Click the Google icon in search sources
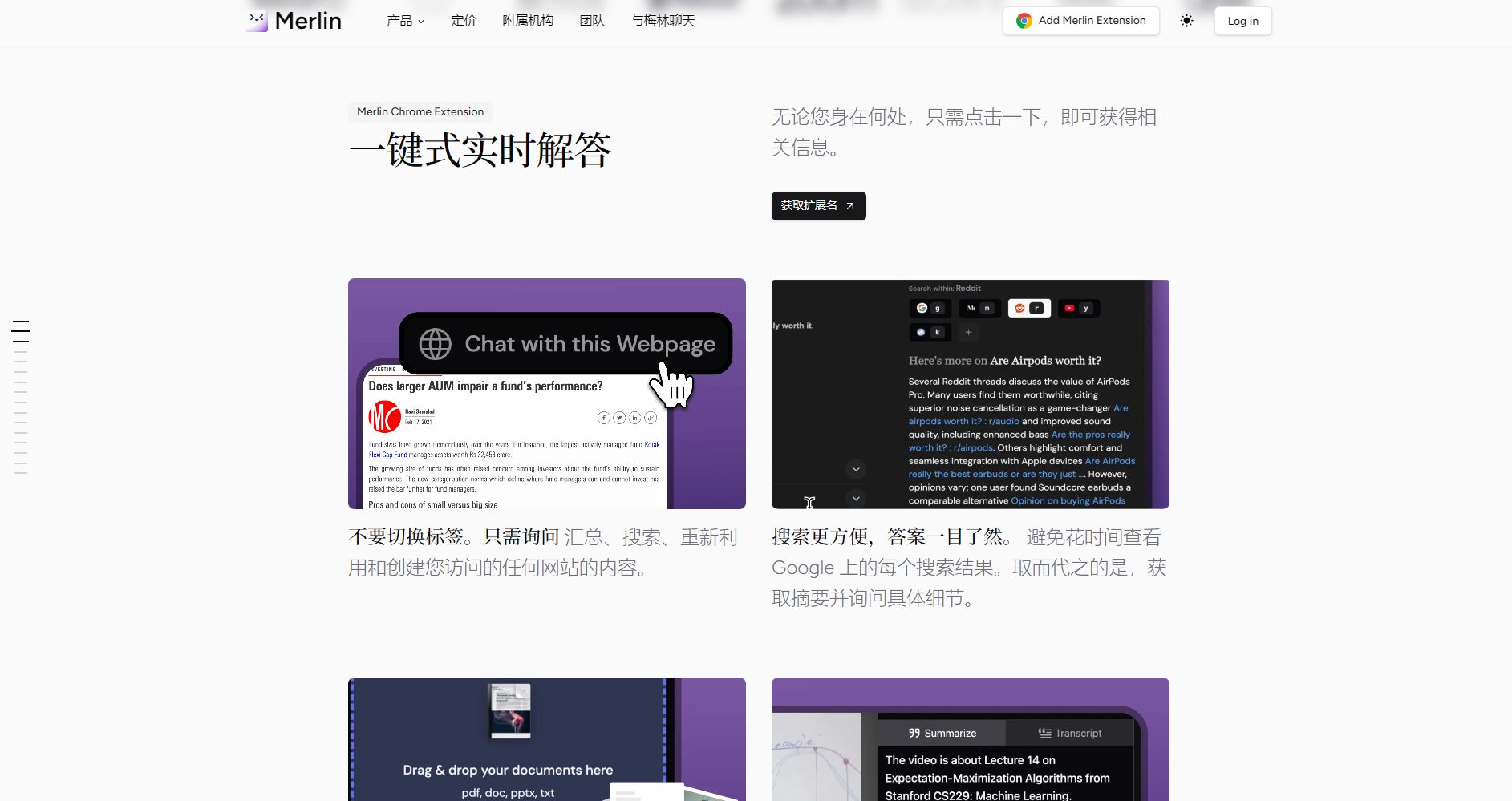Image resolution: width=1512 pixels, height=801 pixels. pos(922,308)
